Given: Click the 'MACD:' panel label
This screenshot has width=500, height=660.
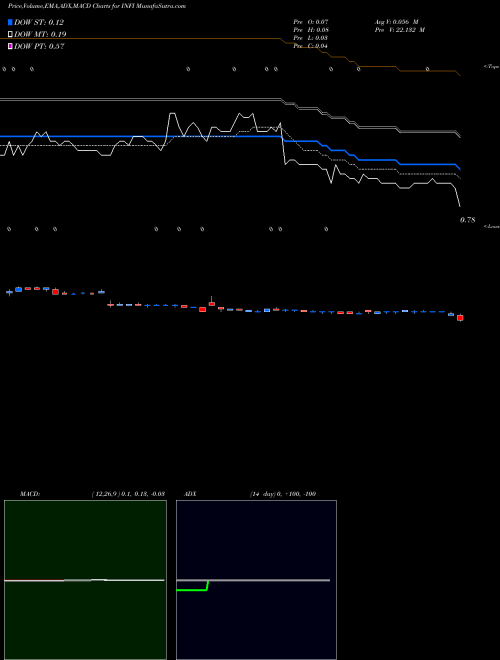Looking at the screenshot, I should click(30, 494).
